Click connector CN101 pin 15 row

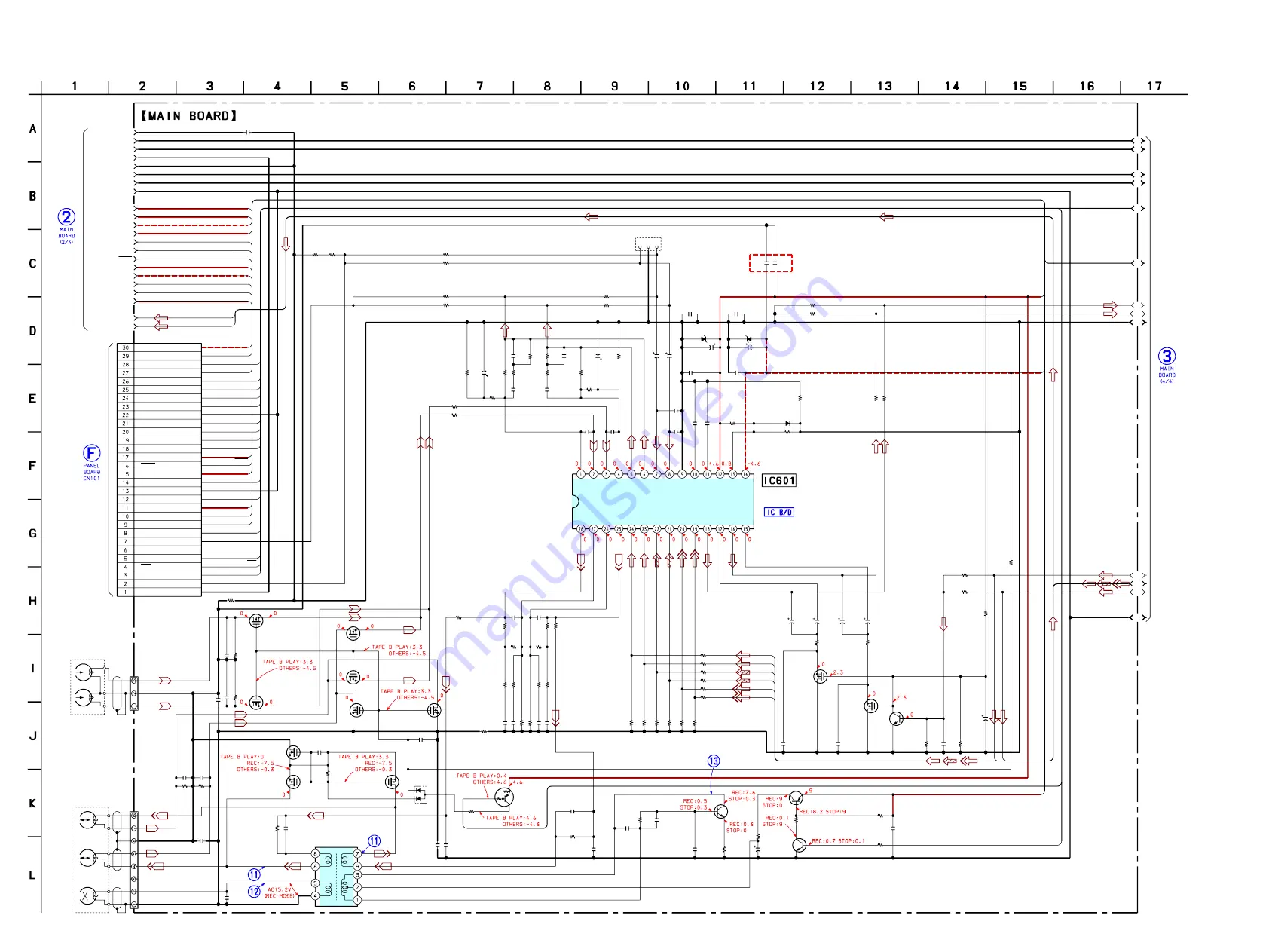click(x=159, y=474)
